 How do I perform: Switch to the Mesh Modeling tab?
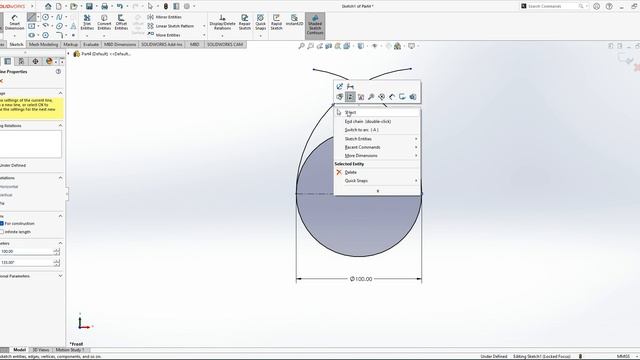point(43,44)
